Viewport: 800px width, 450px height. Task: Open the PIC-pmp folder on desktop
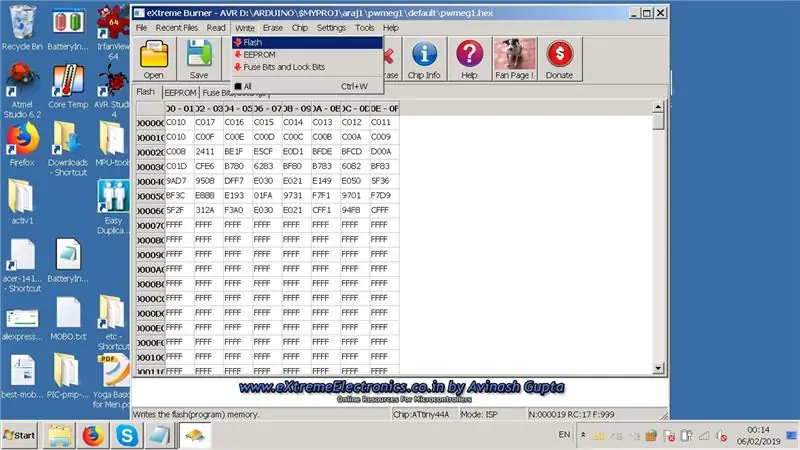(x=68, y=377)
